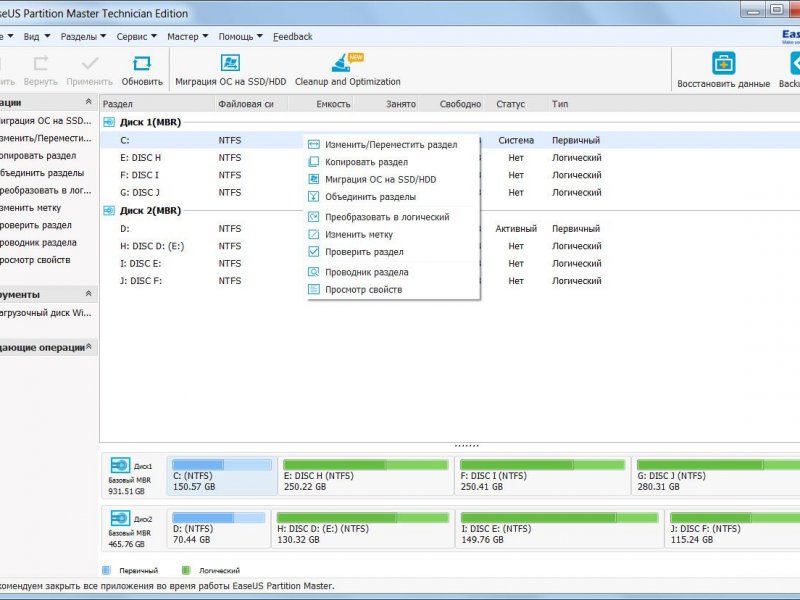Click the Миграция ОС на SSD/HDD context menu icon

(314, 179)
